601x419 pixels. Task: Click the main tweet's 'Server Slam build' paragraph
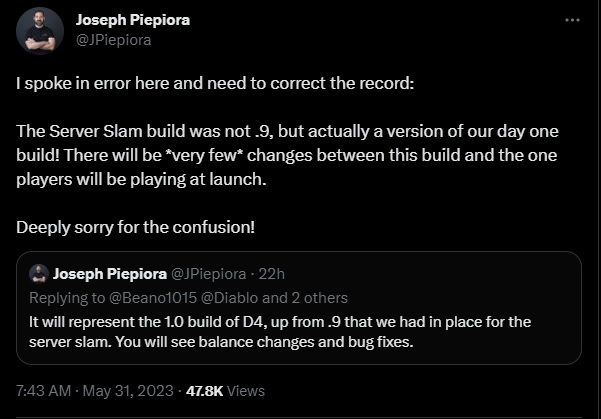(x=287, y=155)
